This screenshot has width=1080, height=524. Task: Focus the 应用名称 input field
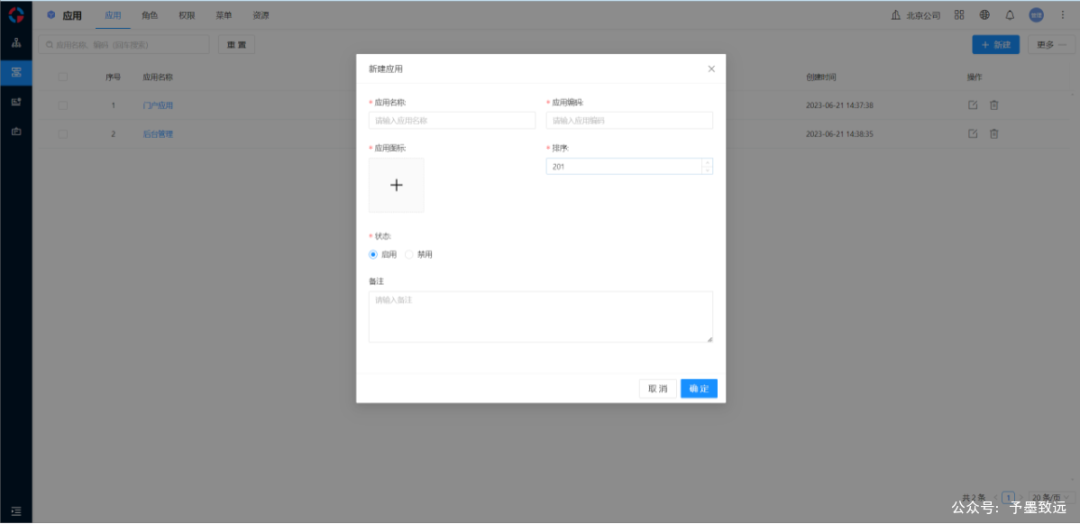452,120
